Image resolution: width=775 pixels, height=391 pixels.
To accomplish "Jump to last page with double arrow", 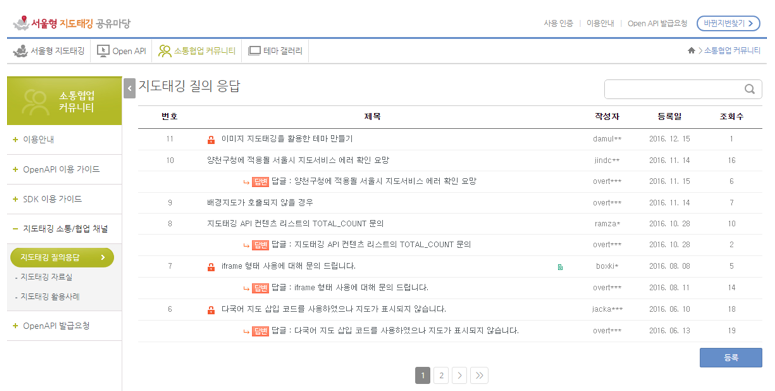I will pyautogui.click(x=479, y=375).
